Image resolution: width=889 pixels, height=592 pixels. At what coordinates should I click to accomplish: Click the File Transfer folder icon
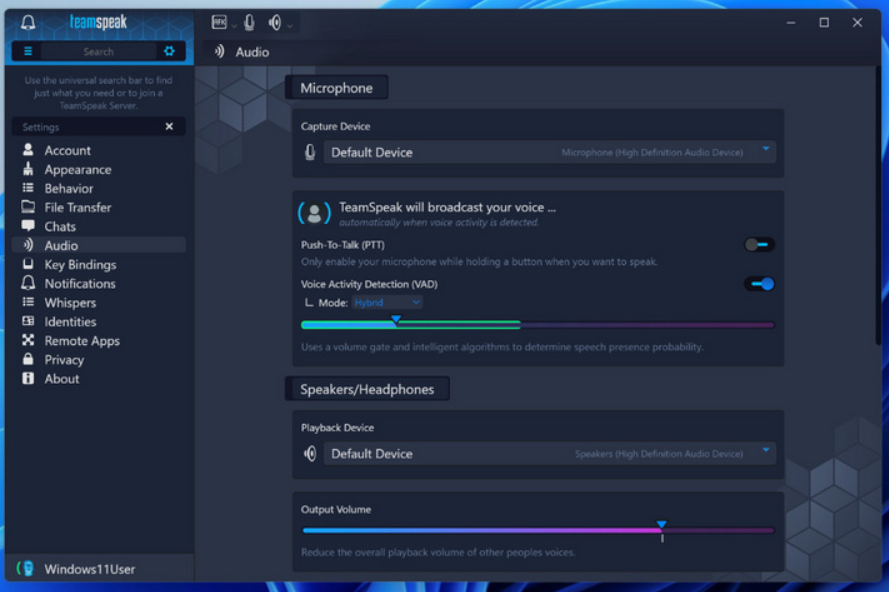tap(28, 206)
